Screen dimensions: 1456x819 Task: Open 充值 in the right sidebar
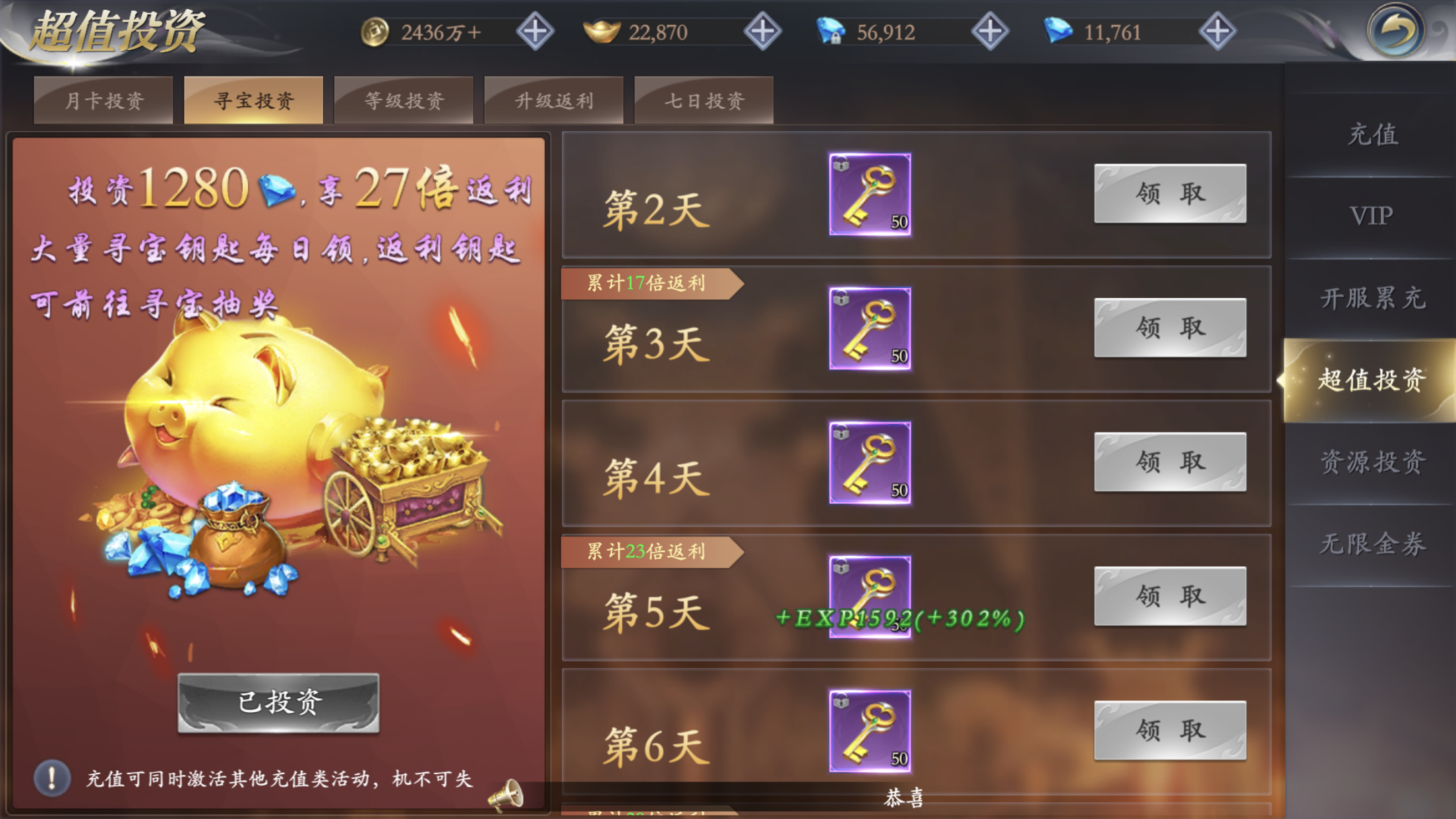pyautogui.click(x=1372, y=135)
